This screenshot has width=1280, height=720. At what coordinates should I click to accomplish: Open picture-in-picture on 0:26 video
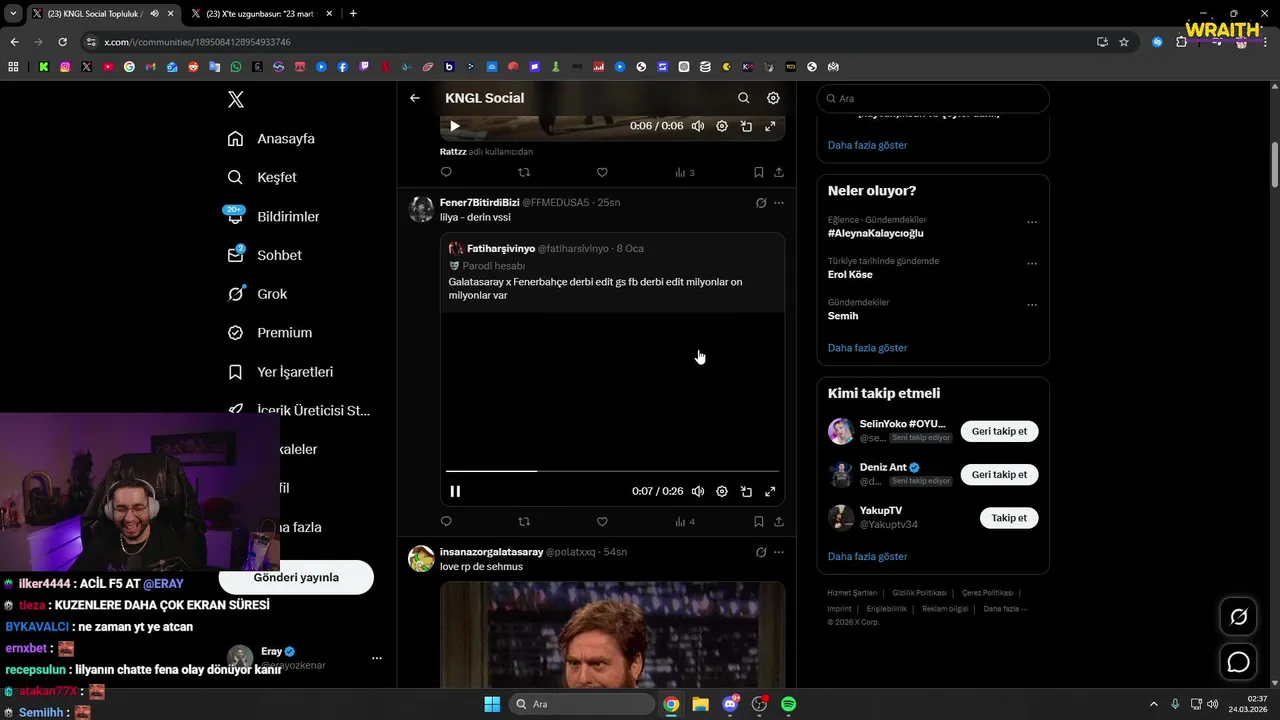coord(746,491)
